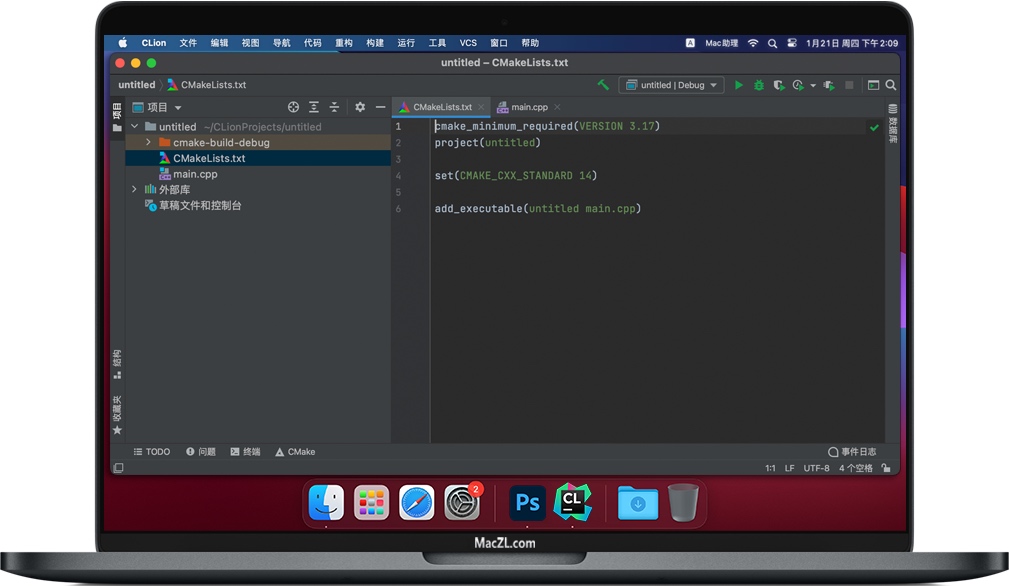The image size is (1009, 586).
Task: Select the Profiler clock icon in toolbar
Action: pos(796,85)
